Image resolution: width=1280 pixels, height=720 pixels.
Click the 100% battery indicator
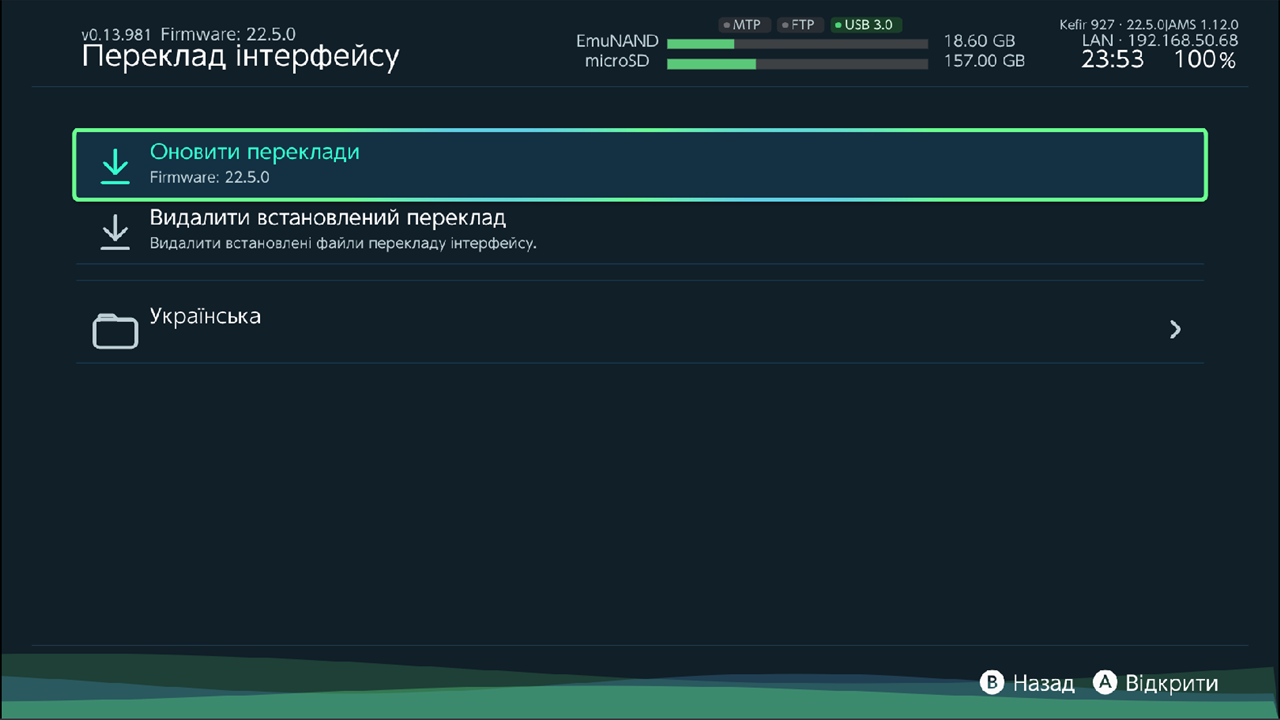1205,60
